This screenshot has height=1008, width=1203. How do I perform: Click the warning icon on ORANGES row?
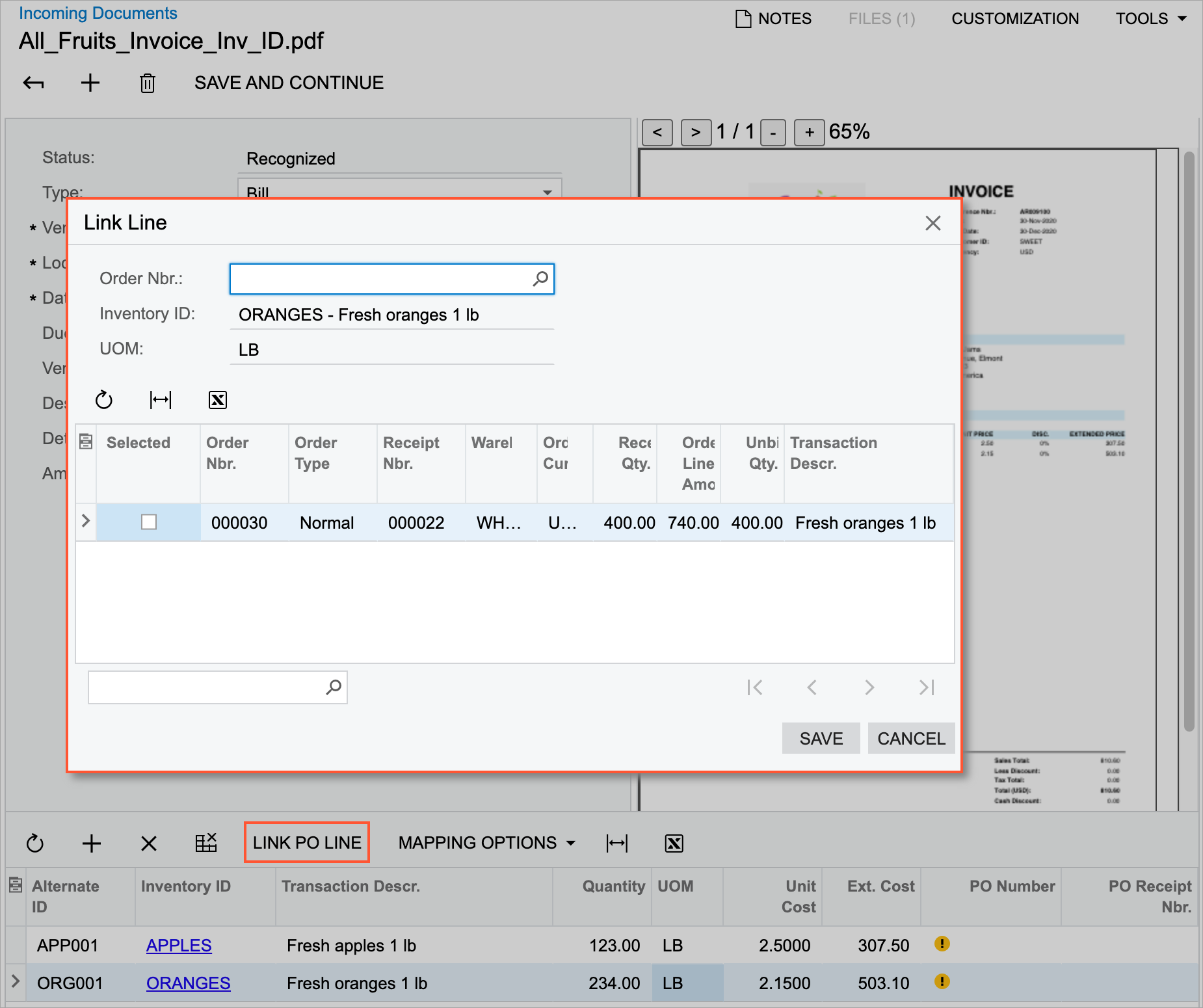942,981
